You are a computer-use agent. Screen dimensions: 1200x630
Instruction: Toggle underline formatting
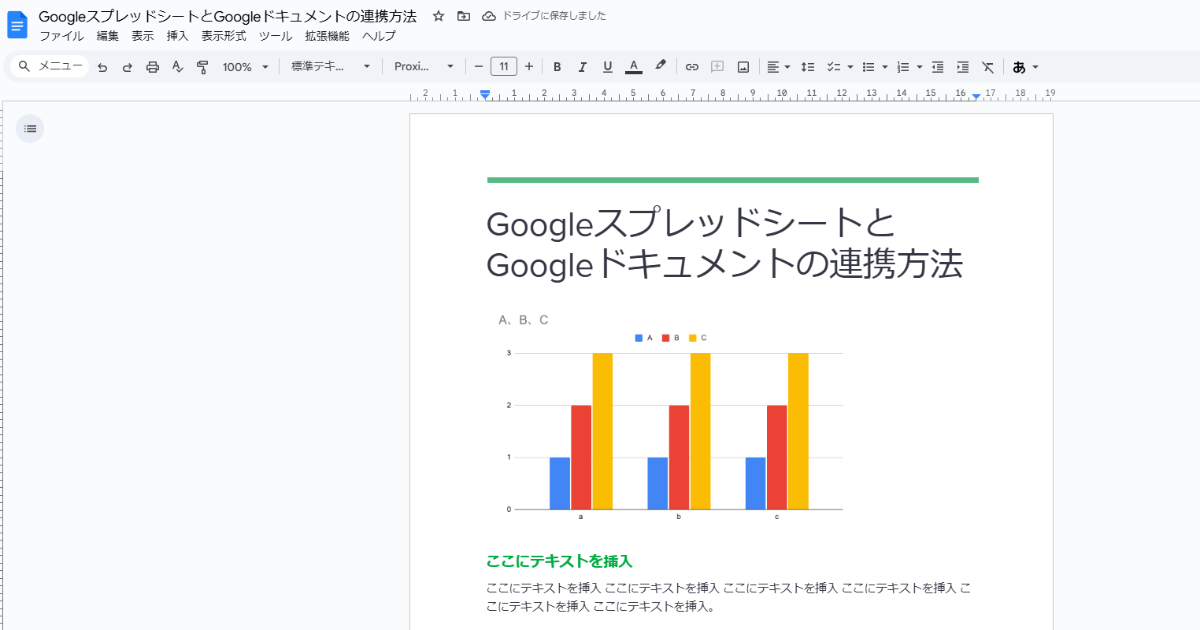607,67
